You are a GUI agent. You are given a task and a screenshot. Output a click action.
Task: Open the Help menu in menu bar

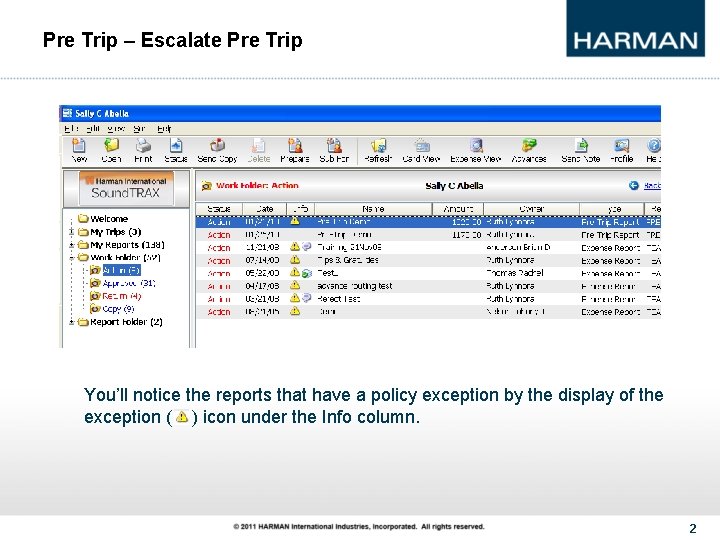click(x=164, y=129)
